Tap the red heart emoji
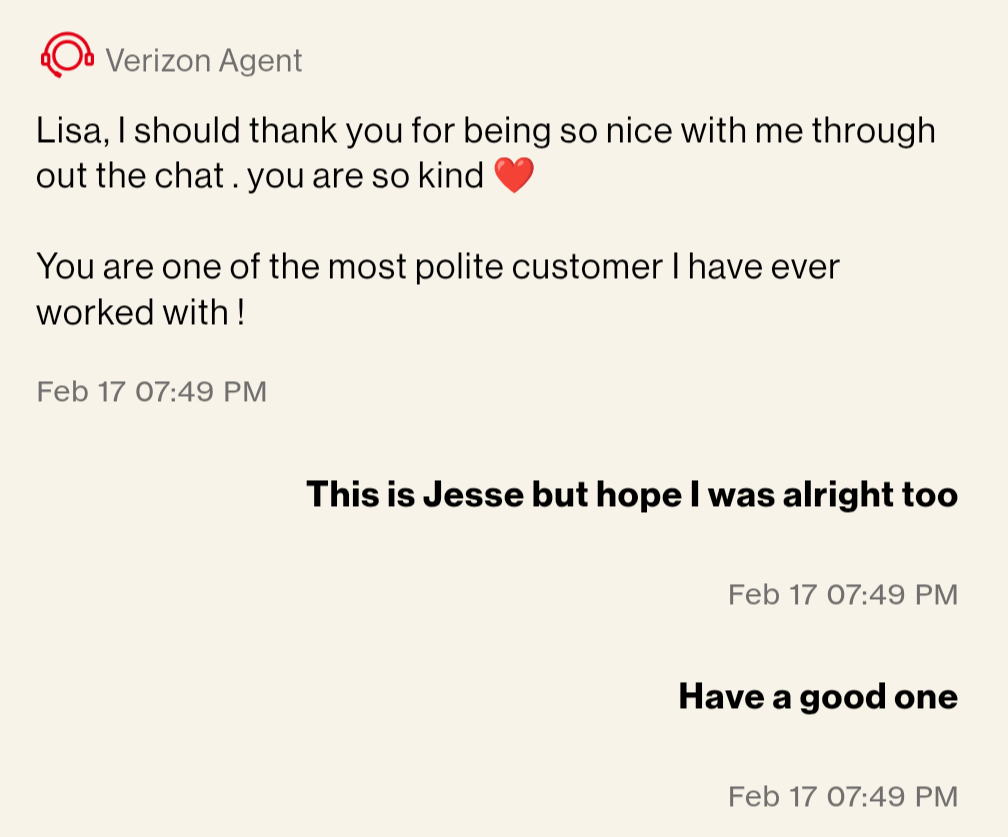Image resolution: width=1008 pixels, height=837 pixels. (x=514, y=177)
